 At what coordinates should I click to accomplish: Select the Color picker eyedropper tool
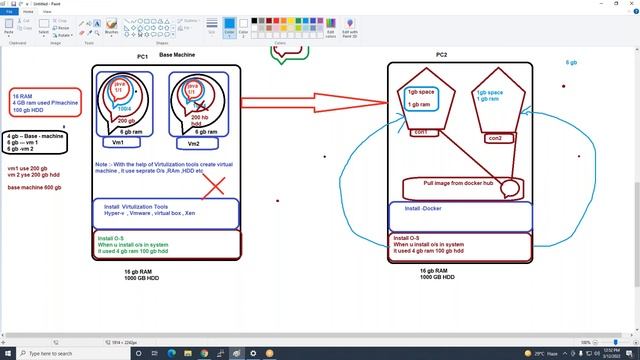[89, 33]
